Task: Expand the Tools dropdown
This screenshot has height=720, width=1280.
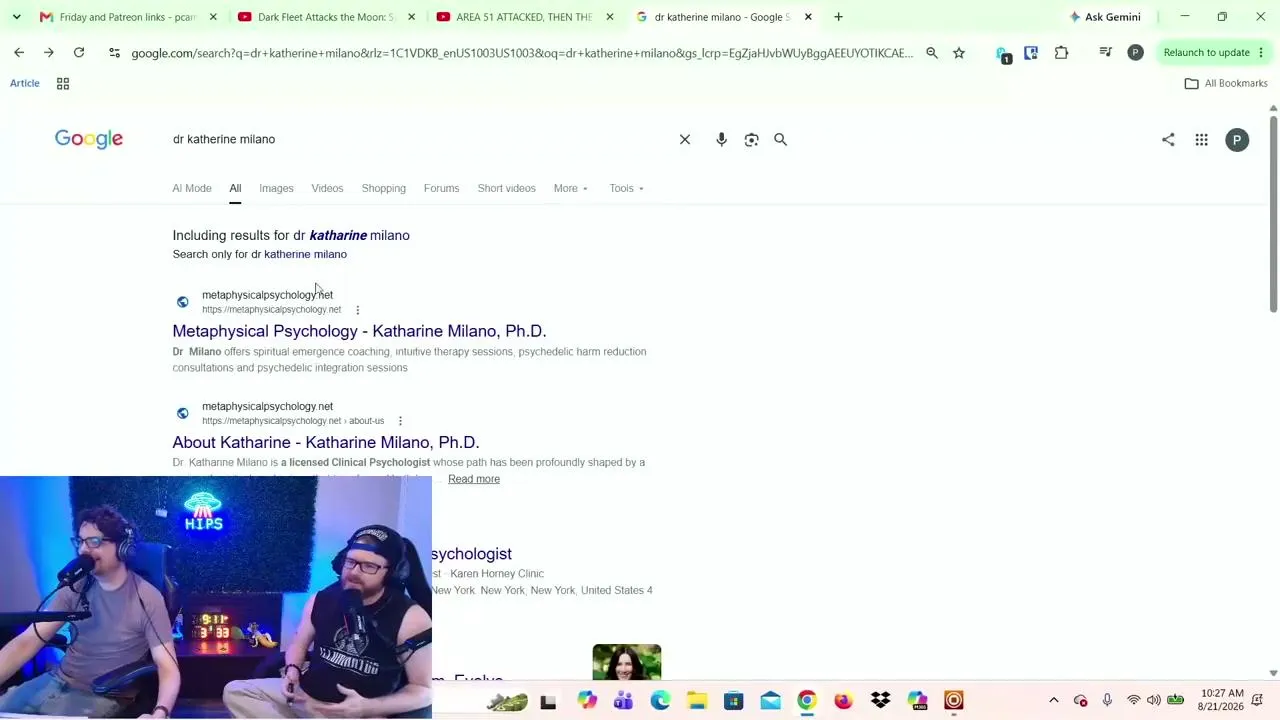Action: coord(627,188)
